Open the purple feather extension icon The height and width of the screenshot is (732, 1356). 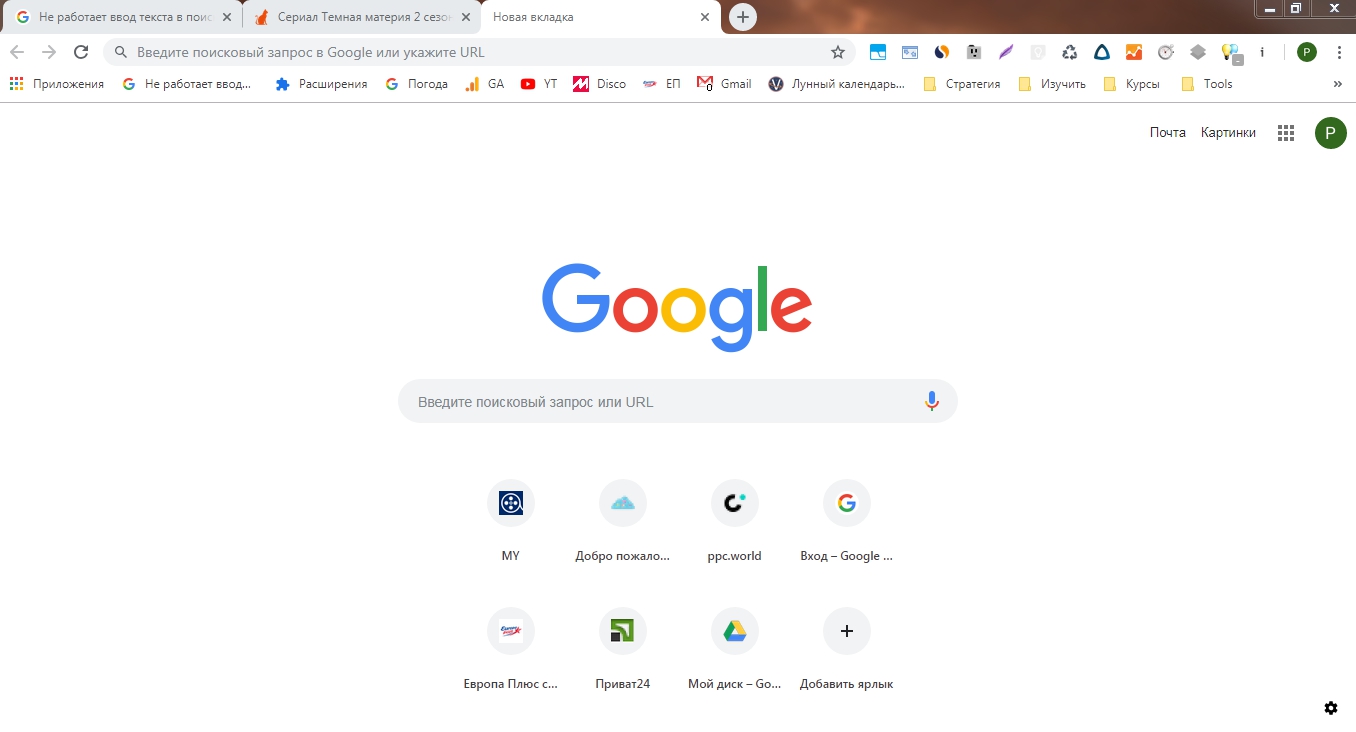[x=1006, y=52]
